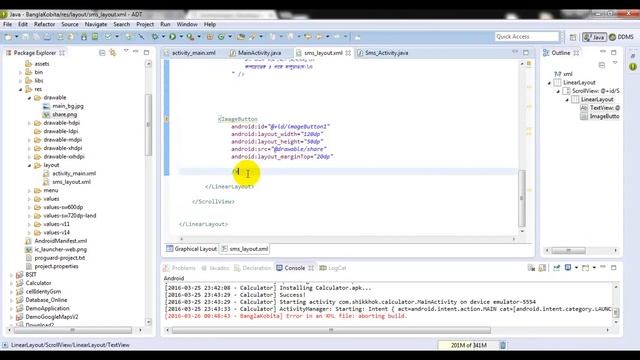The height and width of the screenshot is (360, 640).
Task: Open the Window menu
Action: coord(187,24)
